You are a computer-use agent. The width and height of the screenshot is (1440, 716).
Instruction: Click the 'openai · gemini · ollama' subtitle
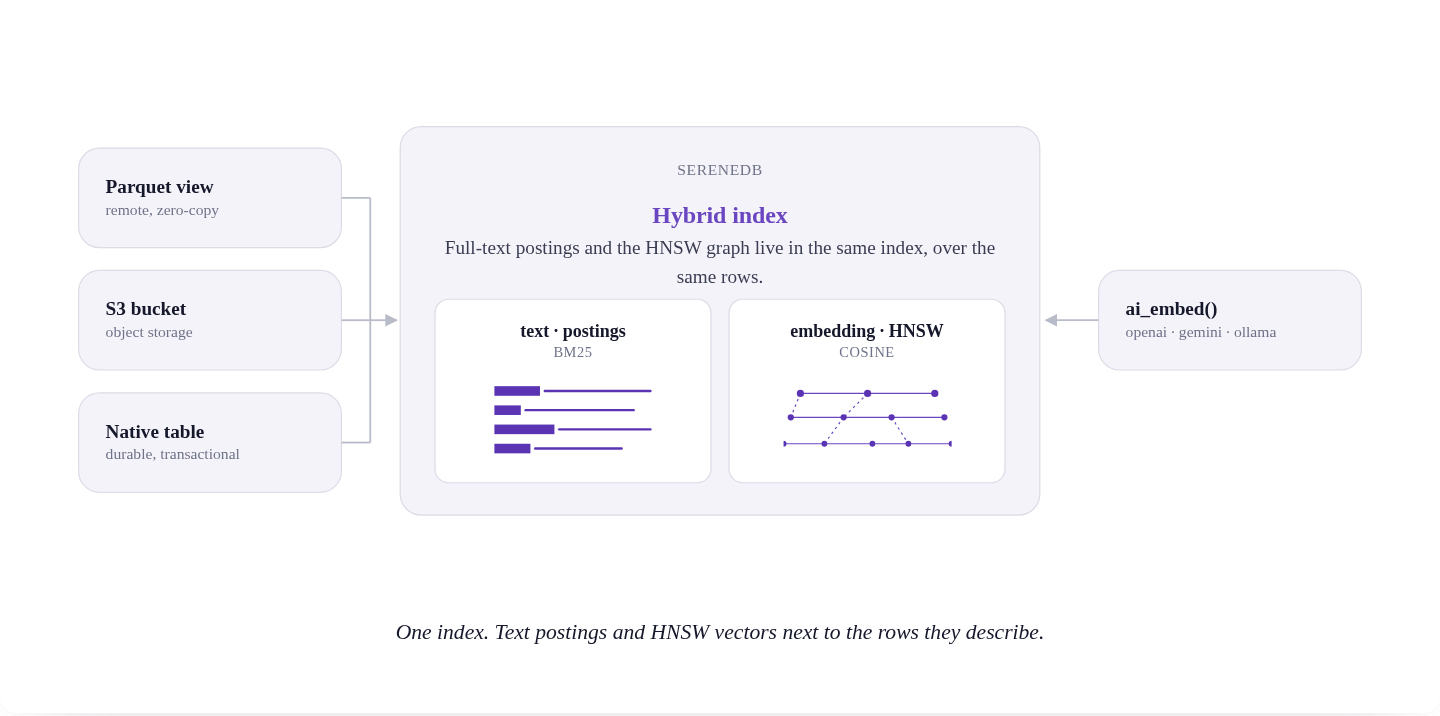1201,332
